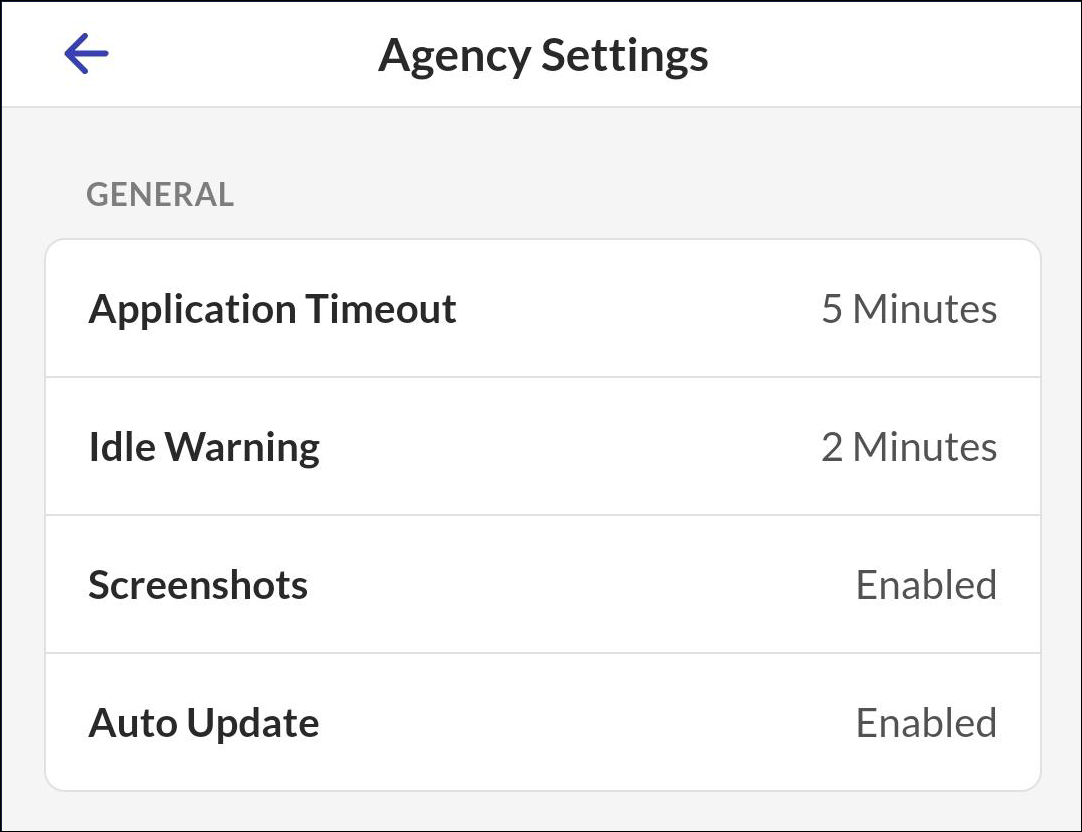Expand Application Timeout duration options
Screen dimensions: 1082x832
pos(908,309)
